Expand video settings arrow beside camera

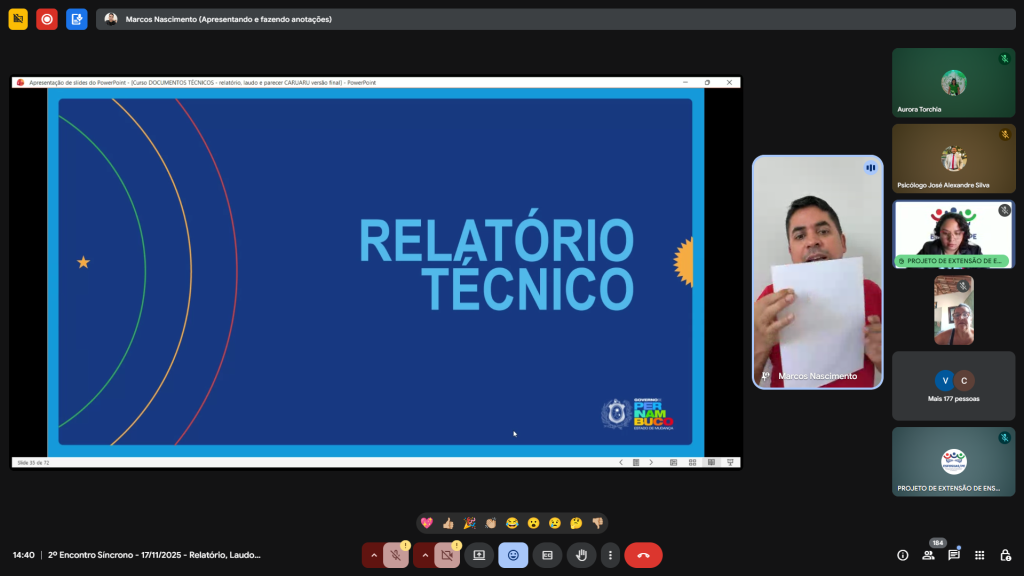pyautogui.click(x=425, y=555)
